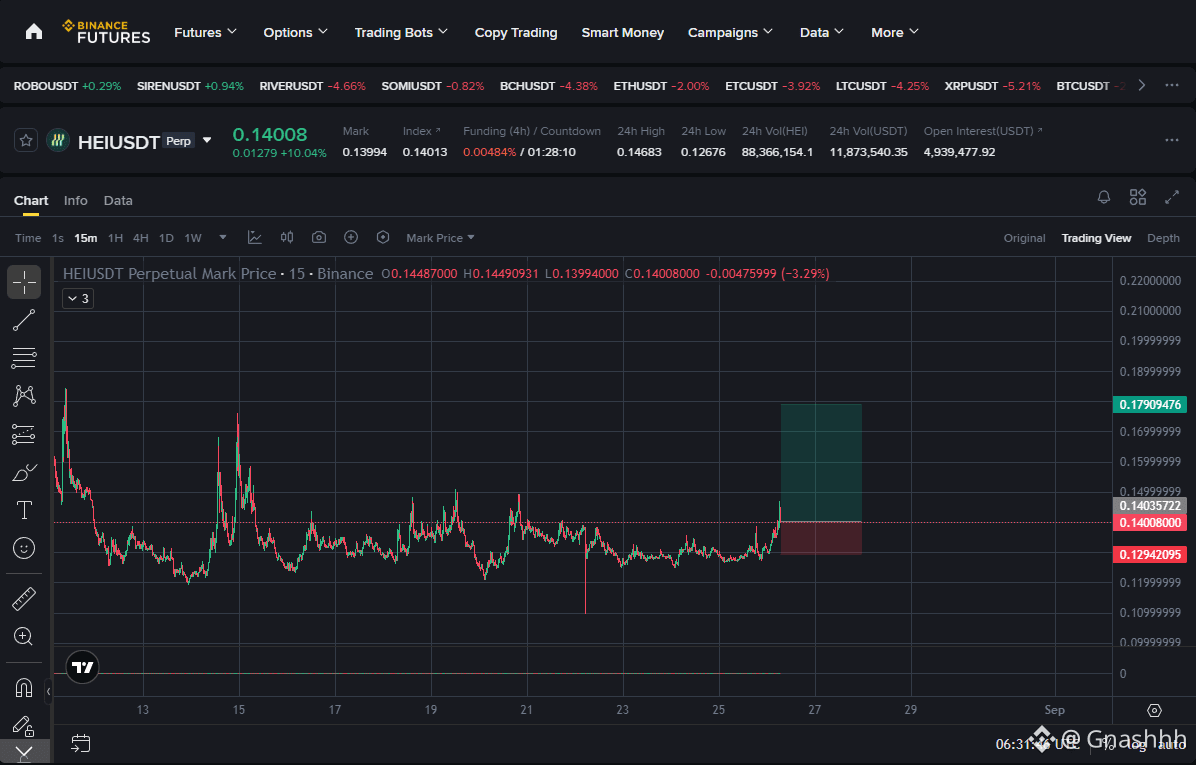Toggle HEIUSDT favorite star

tap(26, 140)
